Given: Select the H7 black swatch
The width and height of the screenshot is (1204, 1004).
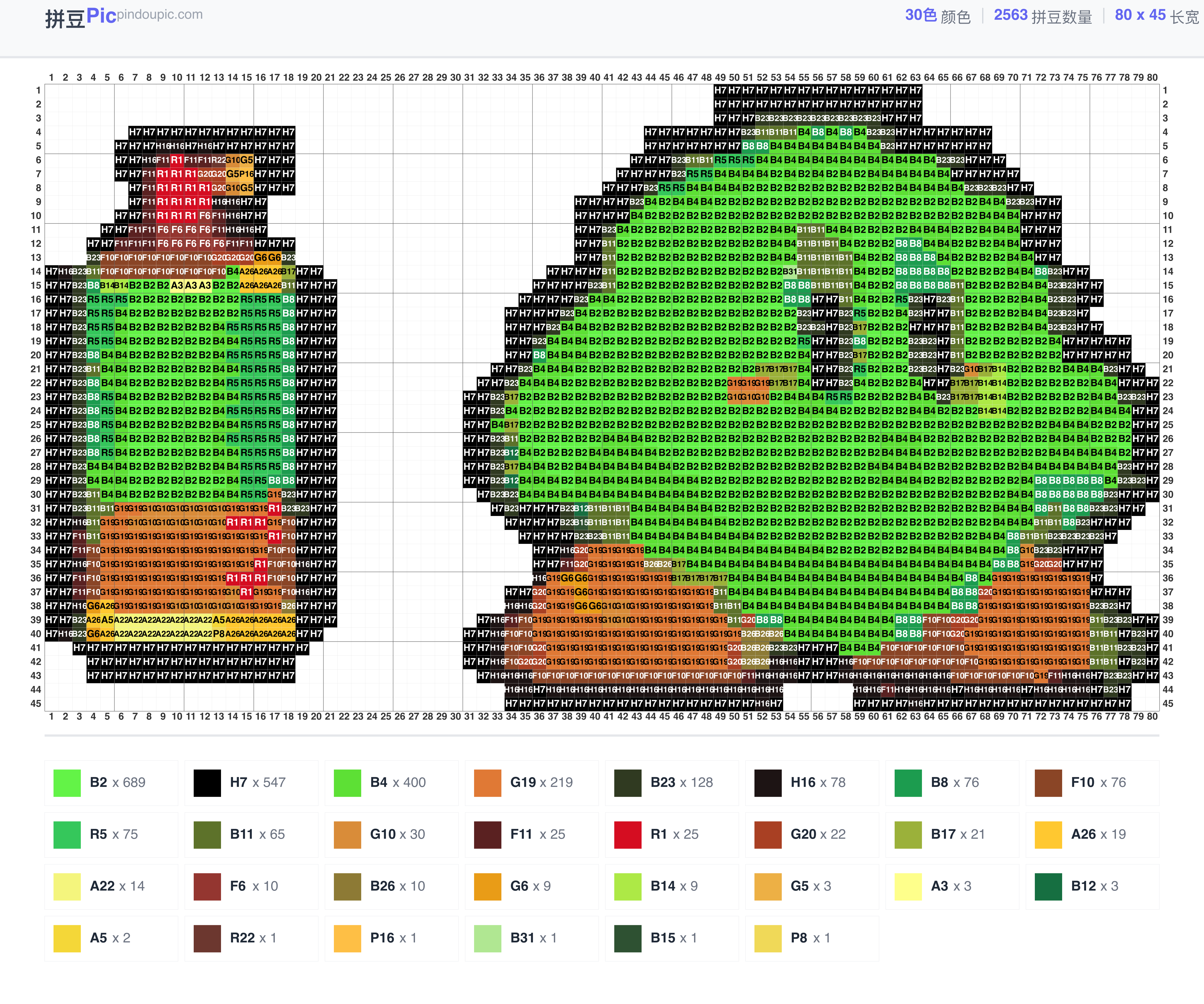Looking at the screenshot, I should 207,783.
